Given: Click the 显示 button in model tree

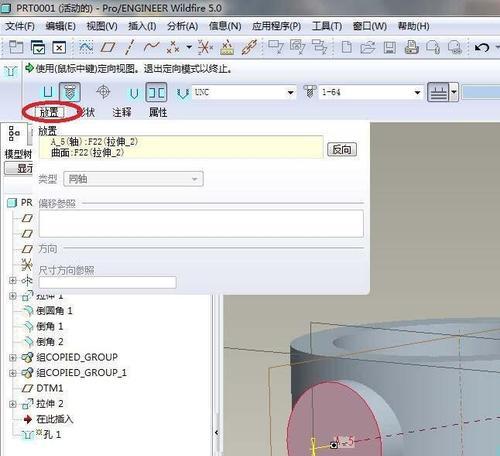Looking at the screenshot, I should [19, 168].
